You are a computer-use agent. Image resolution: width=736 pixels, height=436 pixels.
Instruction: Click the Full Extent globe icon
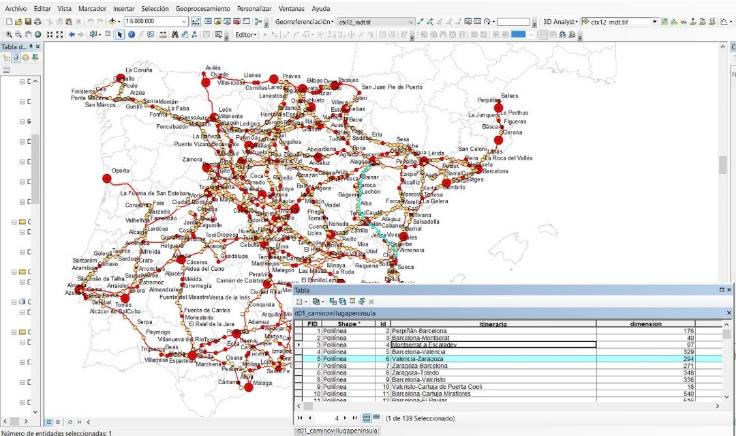coord(38,35)
